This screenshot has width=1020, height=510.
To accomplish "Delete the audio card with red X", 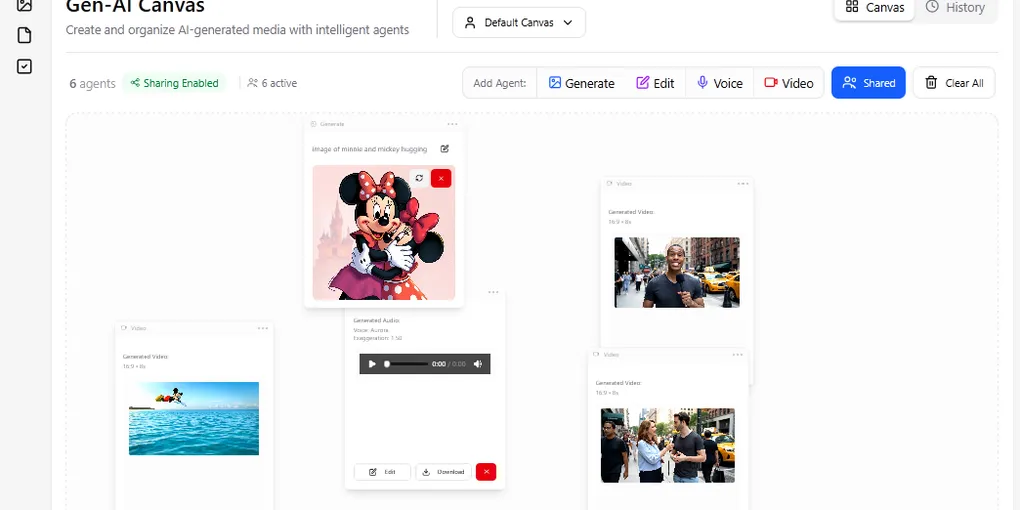I will coord(486,472).
